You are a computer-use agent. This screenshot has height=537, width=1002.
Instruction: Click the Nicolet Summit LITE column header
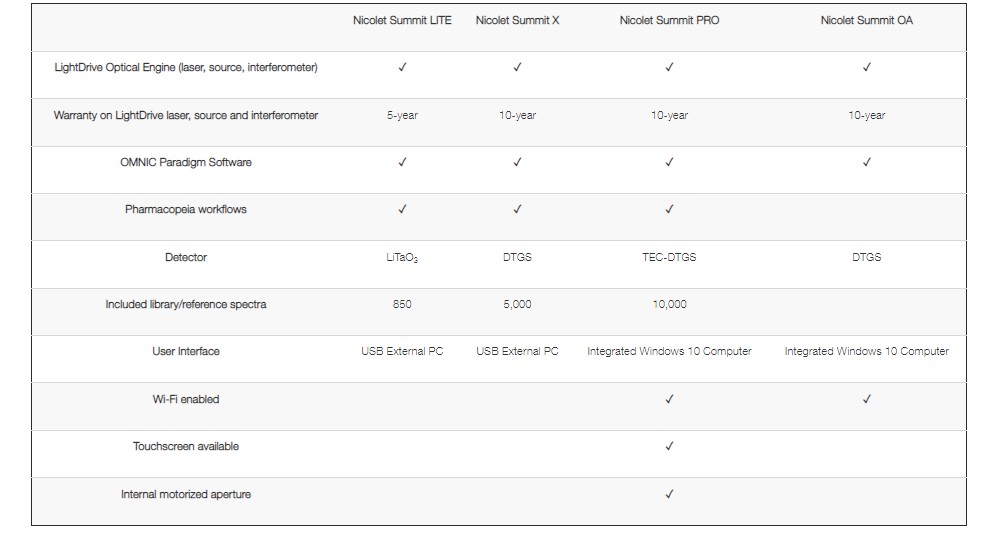[402, 20]
